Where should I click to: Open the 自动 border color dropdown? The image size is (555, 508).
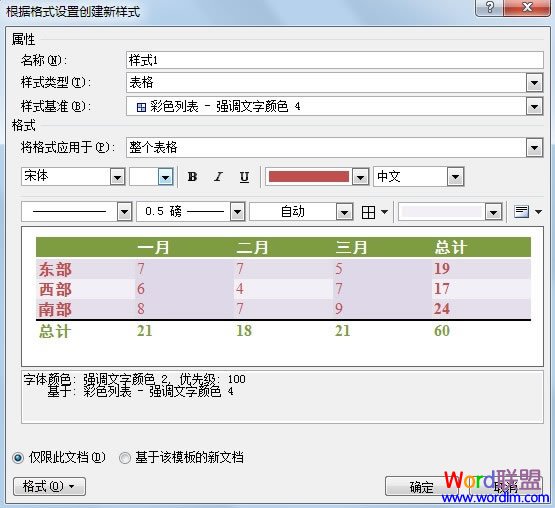tap(344, 212)
